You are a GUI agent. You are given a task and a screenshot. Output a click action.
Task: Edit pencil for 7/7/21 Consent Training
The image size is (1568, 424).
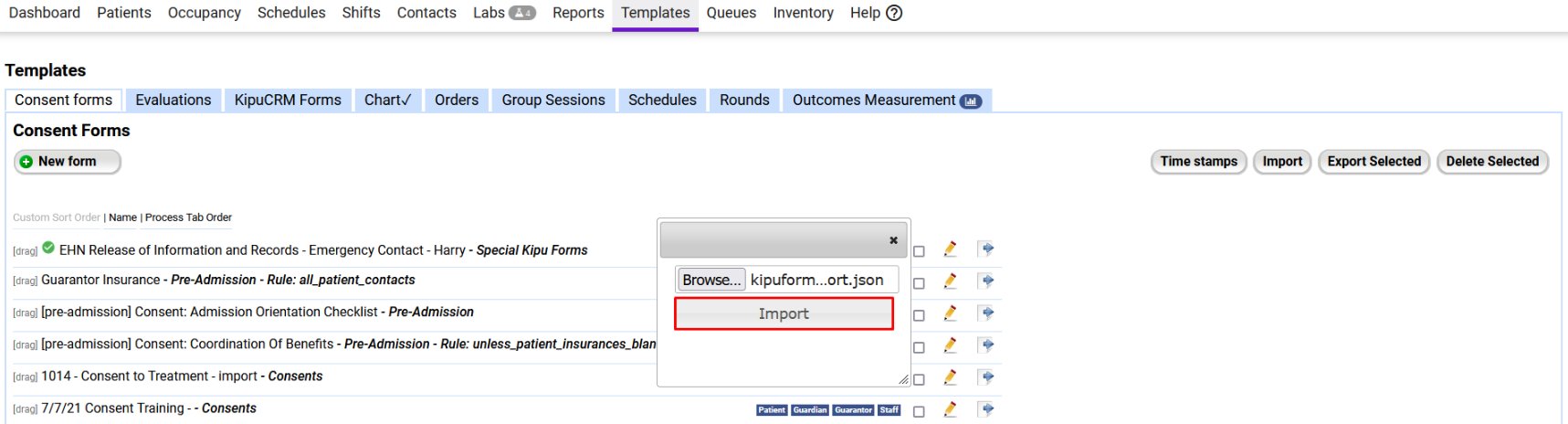click(950, 409)
